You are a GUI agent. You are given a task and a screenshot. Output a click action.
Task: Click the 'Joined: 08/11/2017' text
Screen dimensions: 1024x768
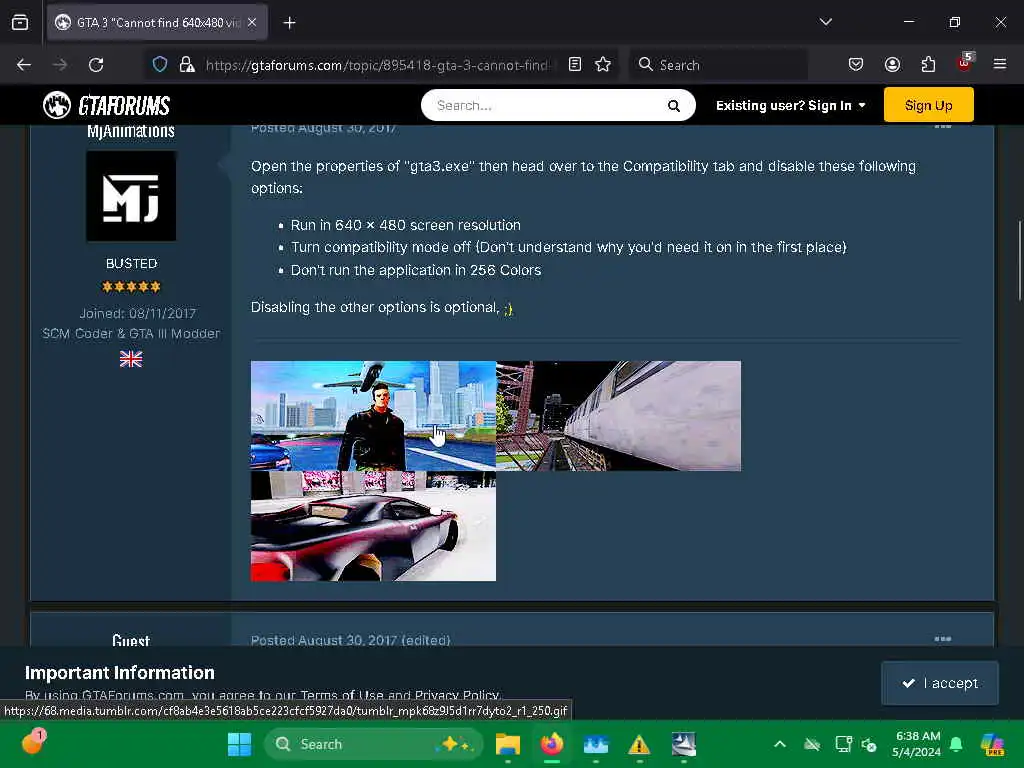pos(137,313)
